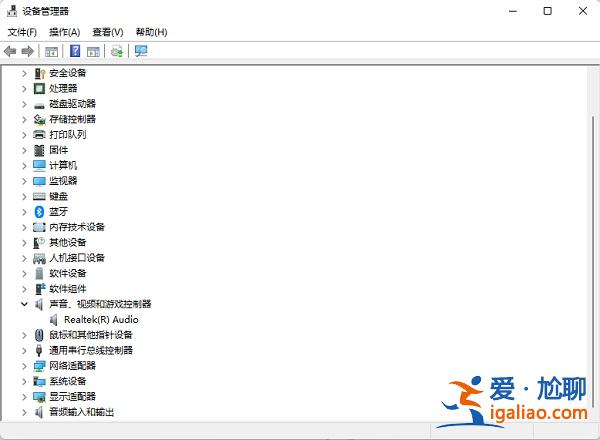The image size is (600, 440).
Task: Maximize the 设备管理器 window
Action: [548, 11]
